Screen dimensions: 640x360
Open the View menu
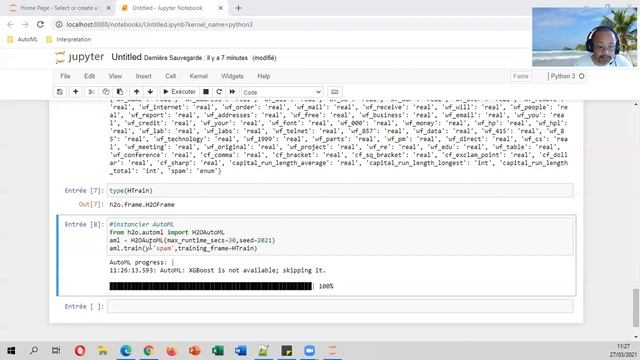pyautogui.click(x=115, y=76)
